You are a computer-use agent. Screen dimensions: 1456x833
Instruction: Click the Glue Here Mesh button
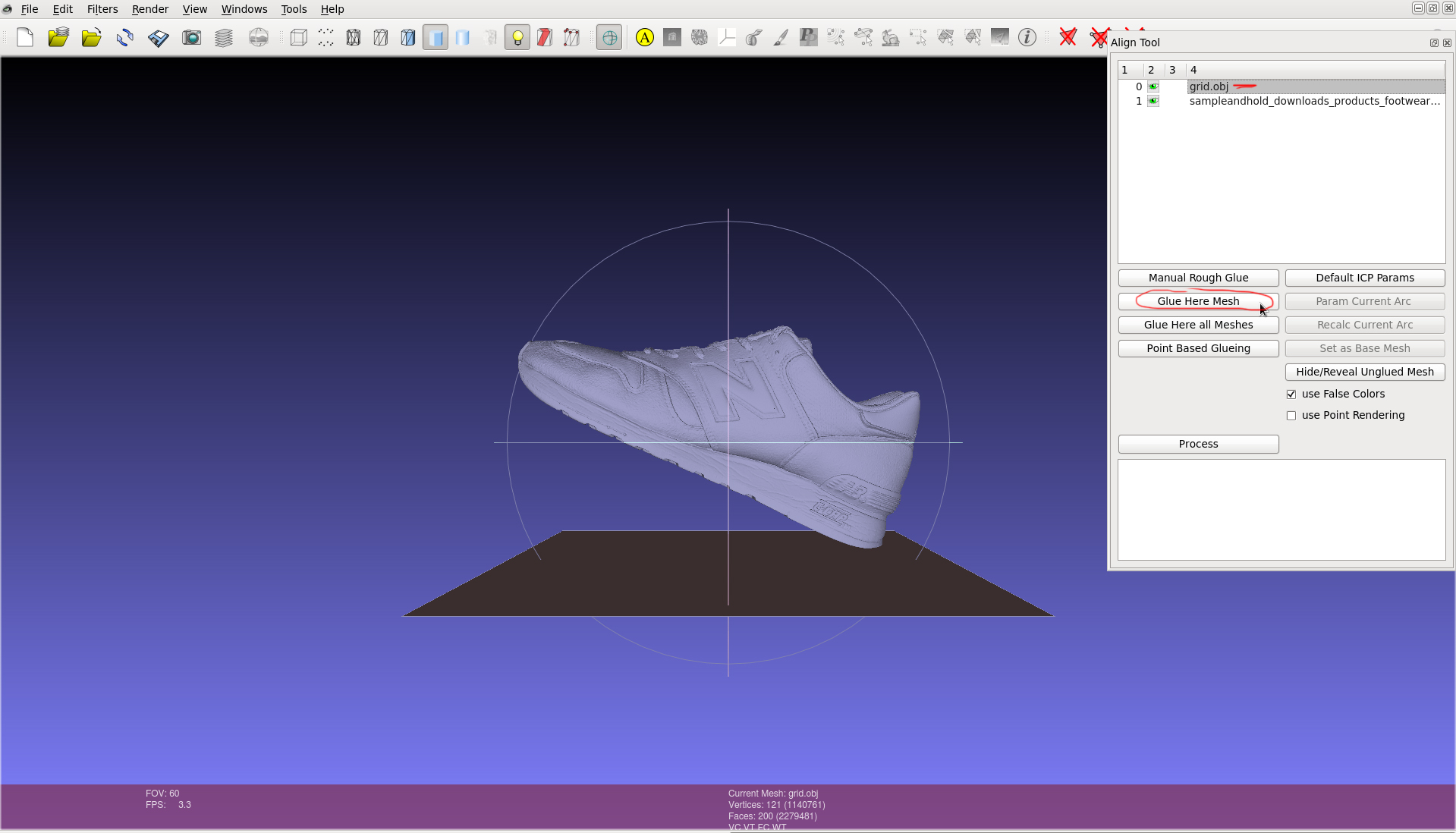point(1198,301)
